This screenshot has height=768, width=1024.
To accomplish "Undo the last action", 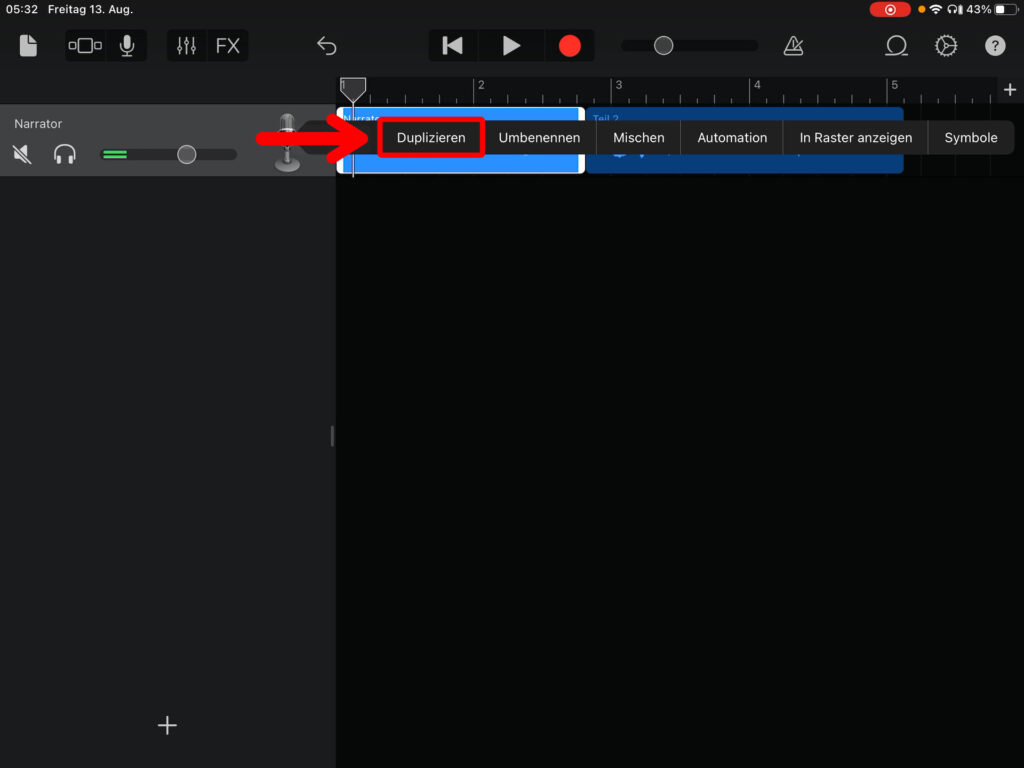I will coord(326,46).
